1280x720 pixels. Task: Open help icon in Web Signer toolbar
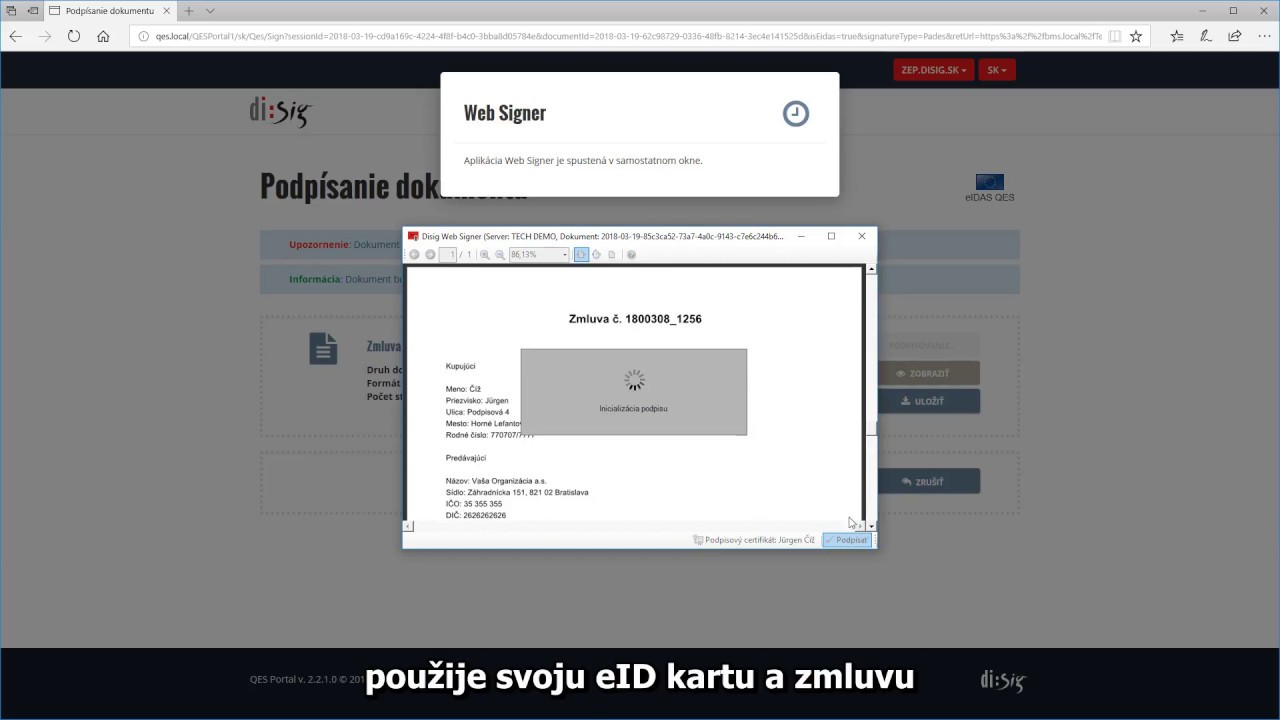coord(631,255)
